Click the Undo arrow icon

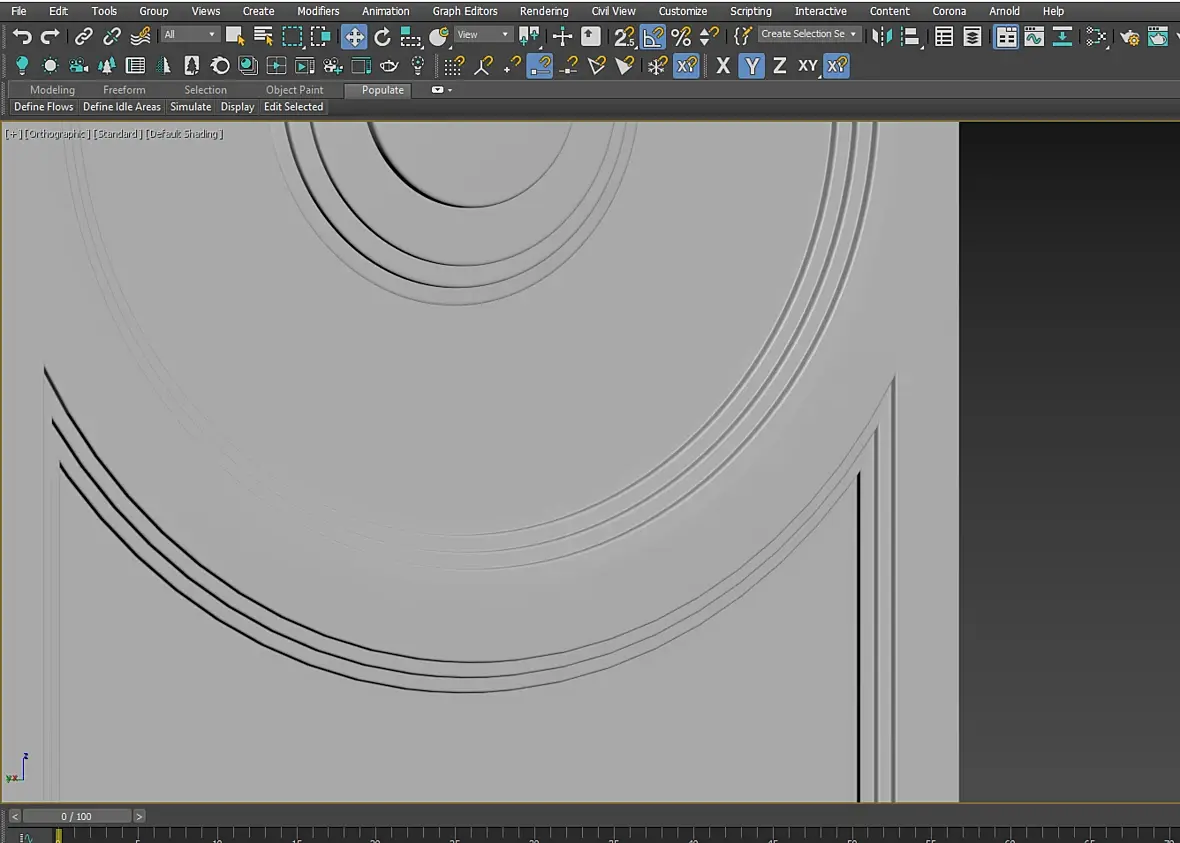pos(22,37)
